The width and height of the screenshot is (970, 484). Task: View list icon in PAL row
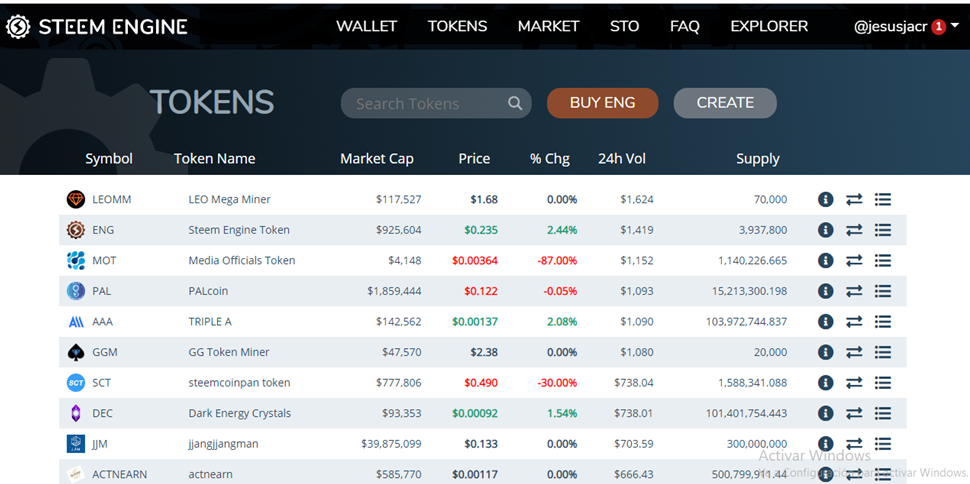point(883,291)
